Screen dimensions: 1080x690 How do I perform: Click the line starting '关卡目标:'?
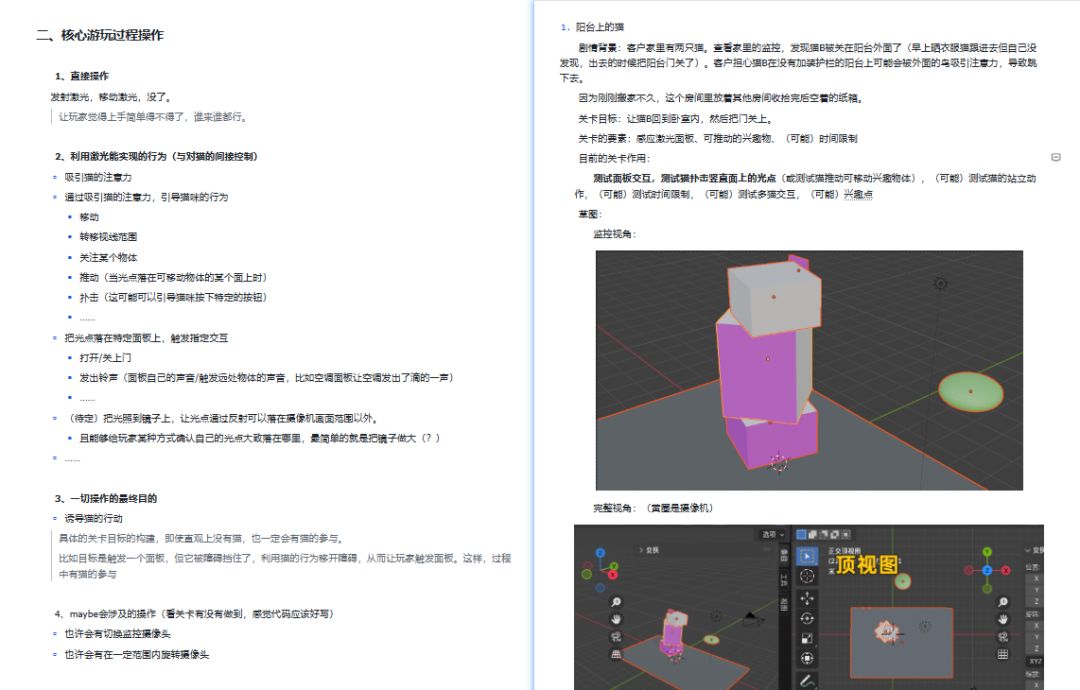pos(676,118)
